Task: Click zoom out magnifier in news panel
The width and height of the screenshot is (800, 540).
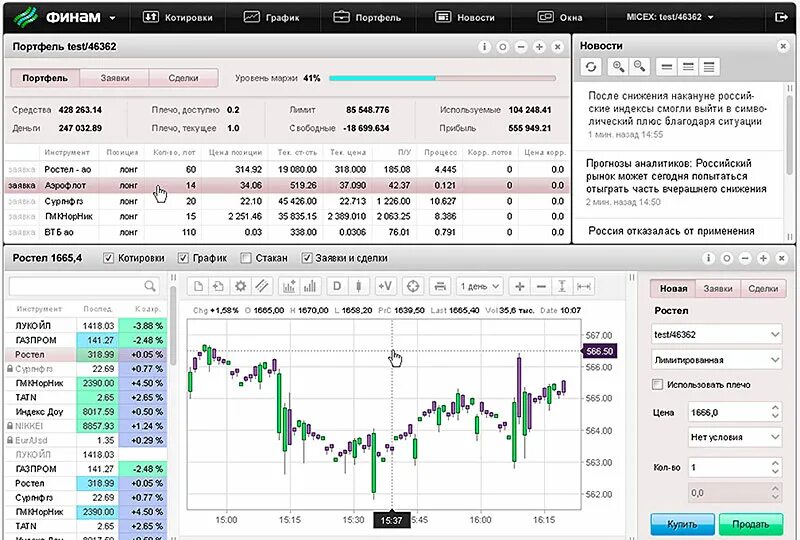Action: [x=639, y=67]
